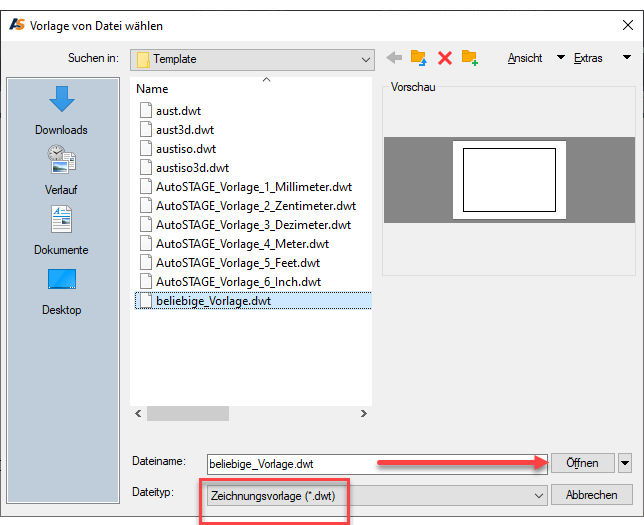The image size is (644, 525).
Task: Open Dateityp Zeichnungsvorlage dropdown
Action: [377, 496]
